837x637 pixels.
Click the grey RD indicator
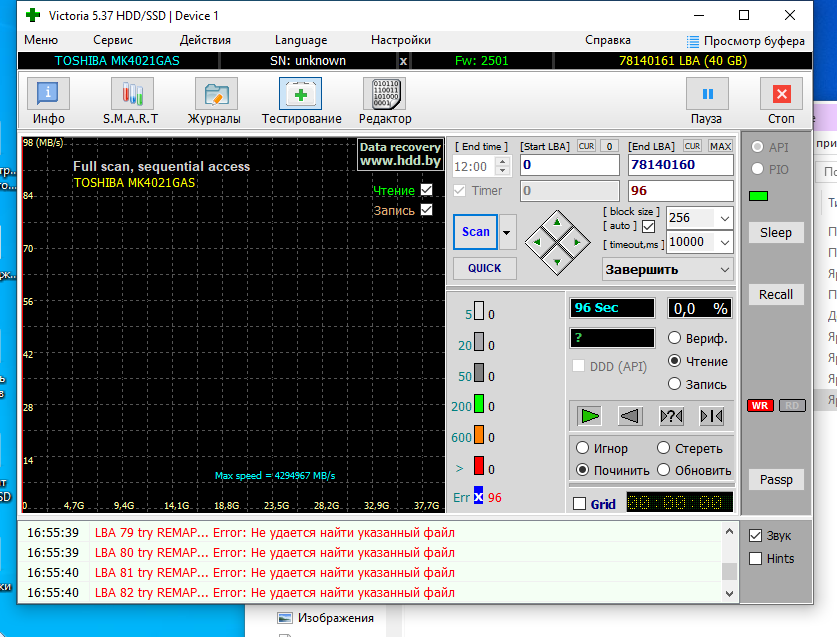click(792, 406)
